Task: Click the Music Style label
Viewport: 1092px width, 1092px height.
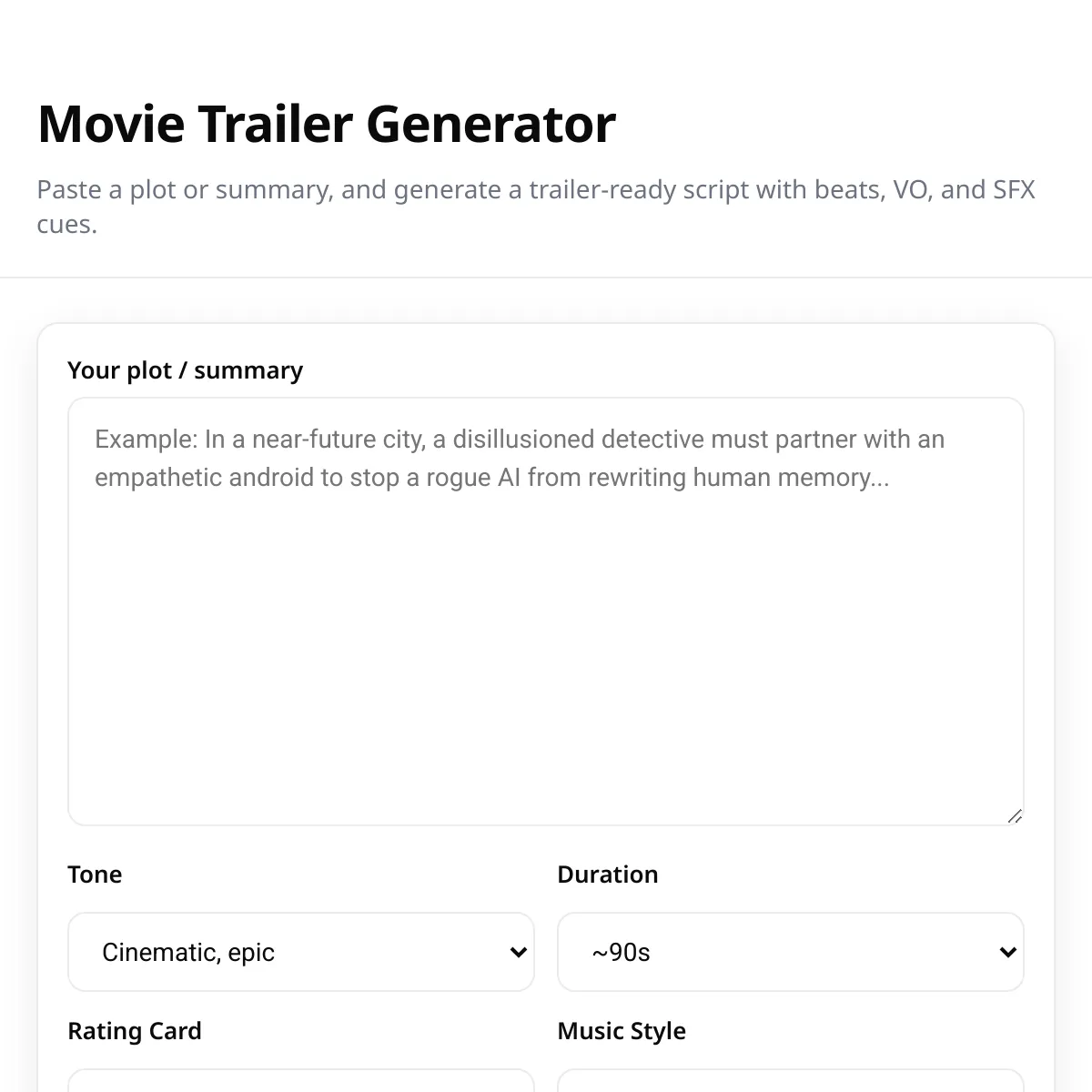Action: pos(622,1031)
